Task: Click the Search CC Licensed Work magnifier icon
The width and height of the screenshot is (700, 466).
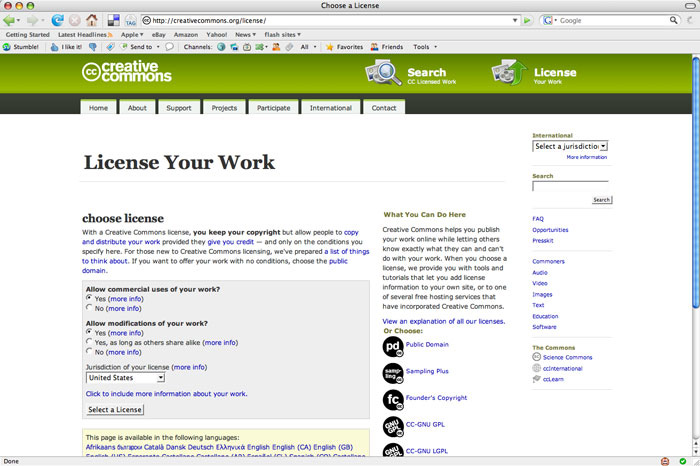Action: [384, 73]
